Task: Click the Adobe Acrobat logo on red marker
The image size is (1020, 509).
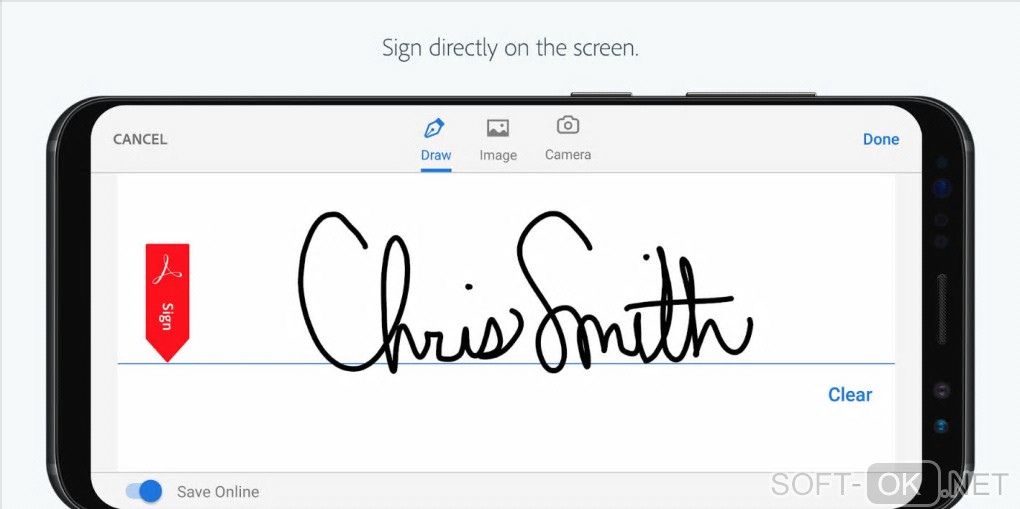Action: pos(167,270)
